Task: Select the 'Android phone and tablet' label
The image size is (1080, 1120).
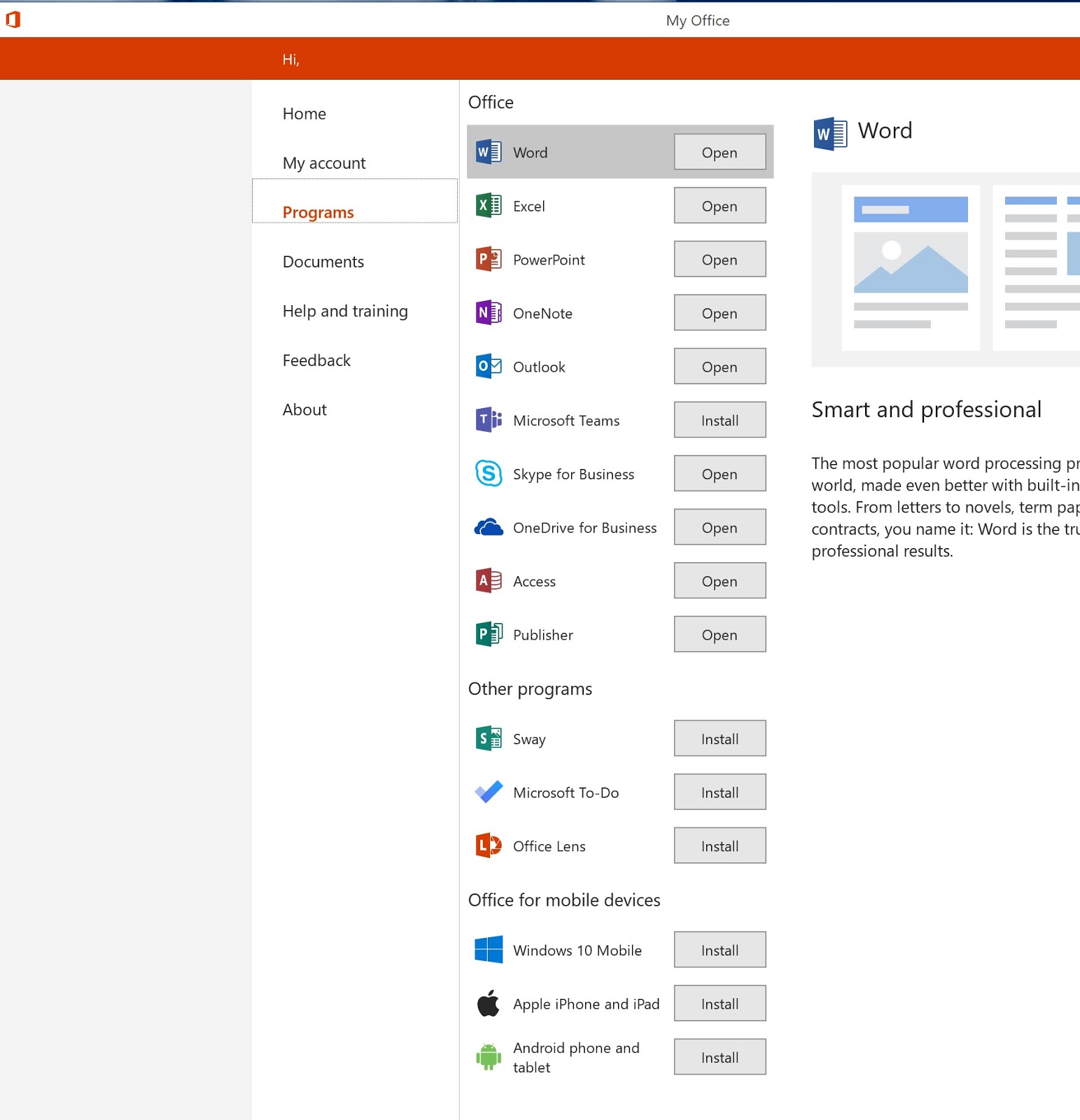Action: pos(576,1058)
